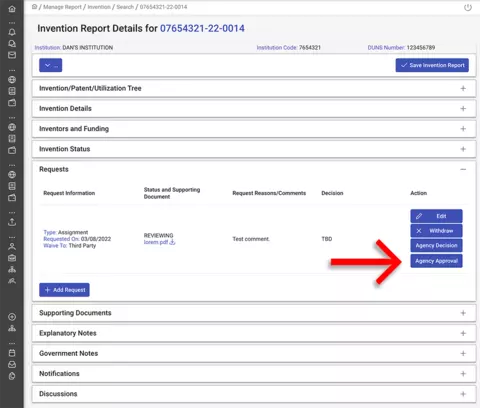Select the Institution Code 7654321
This screenshot has width=480, height=408.
[310, 48]
